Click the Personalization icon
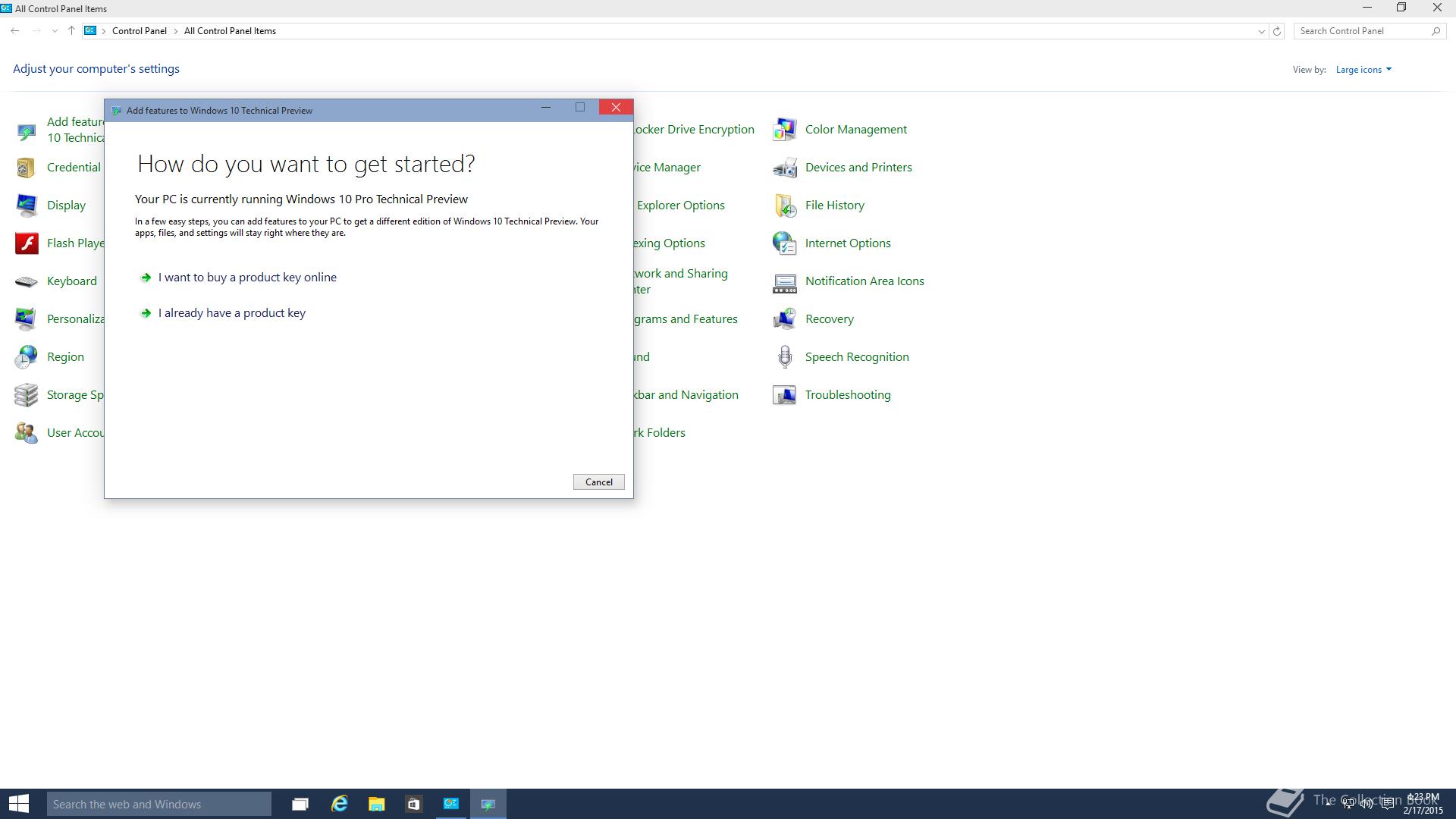This screenshot has width=1456, height=819. pyautogui.click(x=27, y=319)
